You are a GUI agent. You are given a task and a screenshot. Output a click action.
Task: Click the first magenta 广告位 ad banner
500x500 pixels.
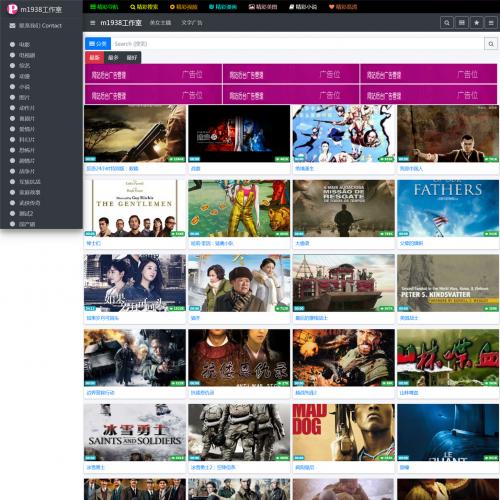[x=153, y=74]
